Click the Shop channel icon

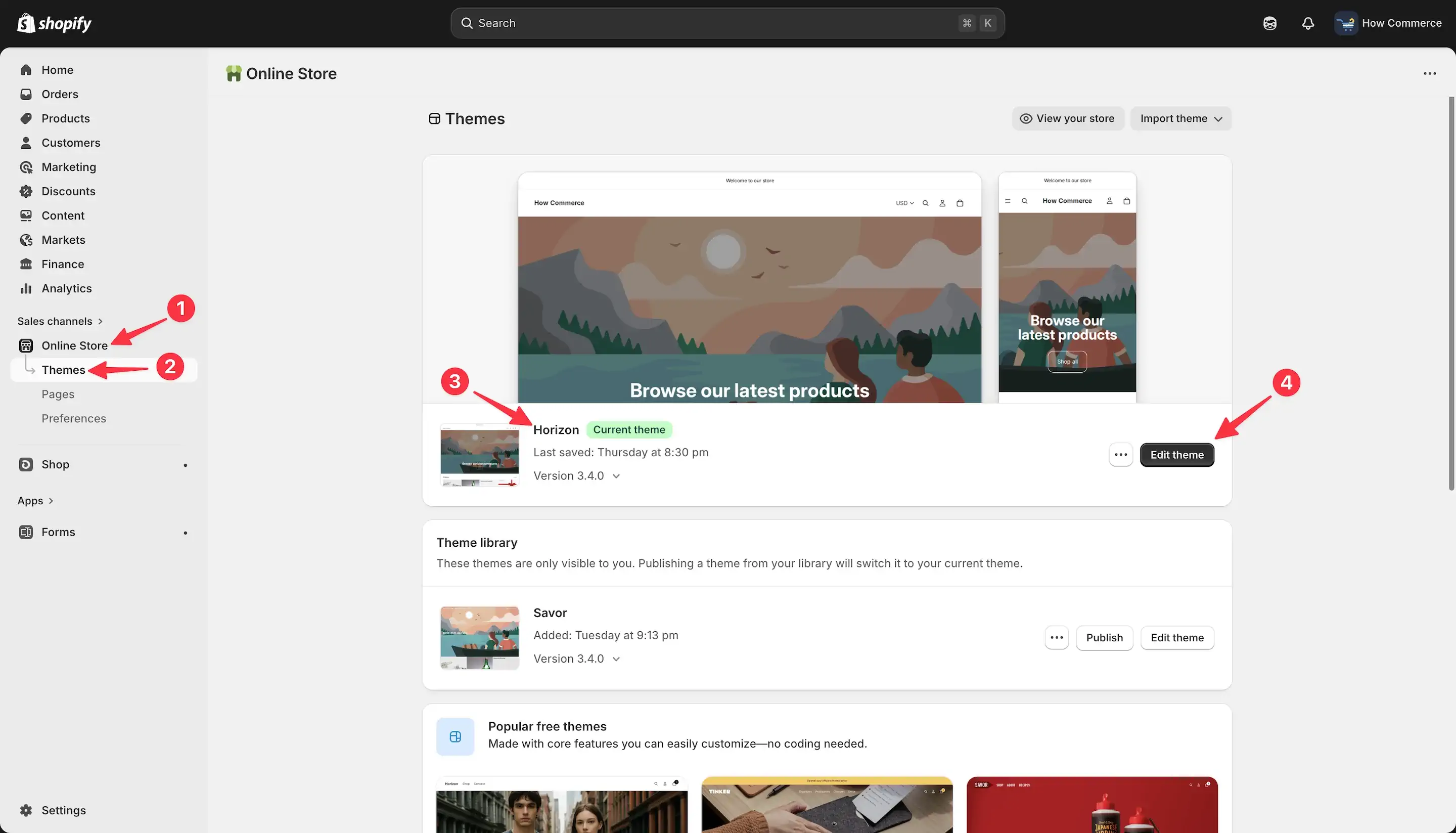26,465
